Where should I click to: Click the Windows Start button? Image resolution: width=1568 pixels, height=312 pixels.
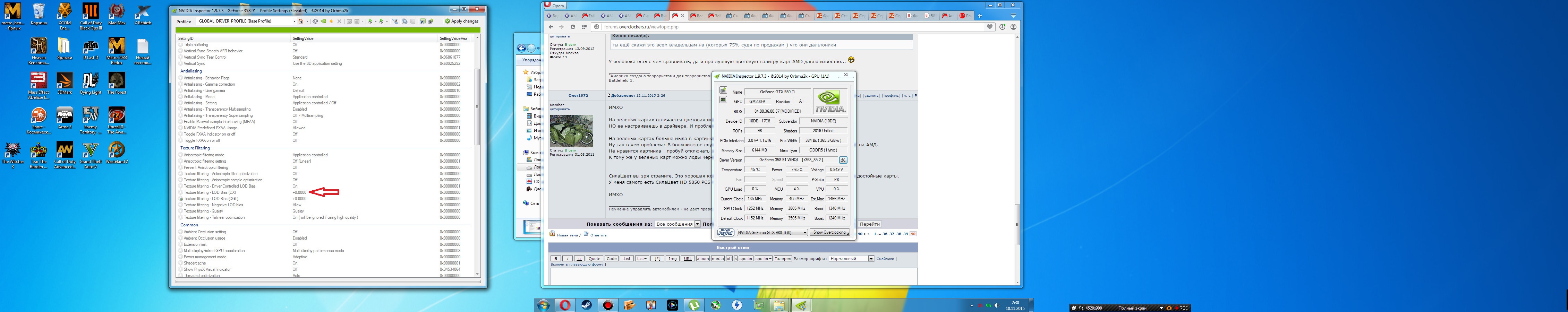pos(543,305)
